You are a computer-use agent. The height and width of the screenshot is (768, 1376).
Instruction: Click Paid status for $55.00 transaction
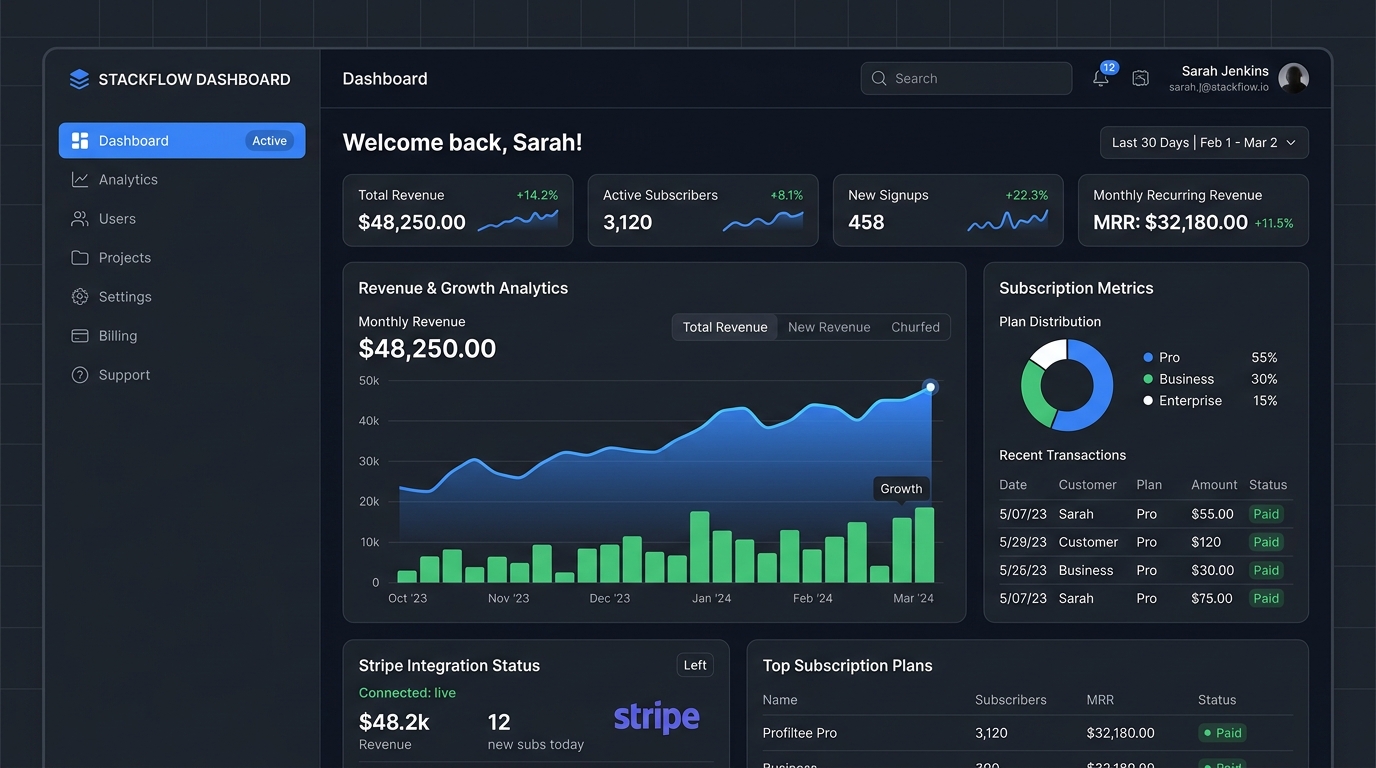(x=1266, y=514)
